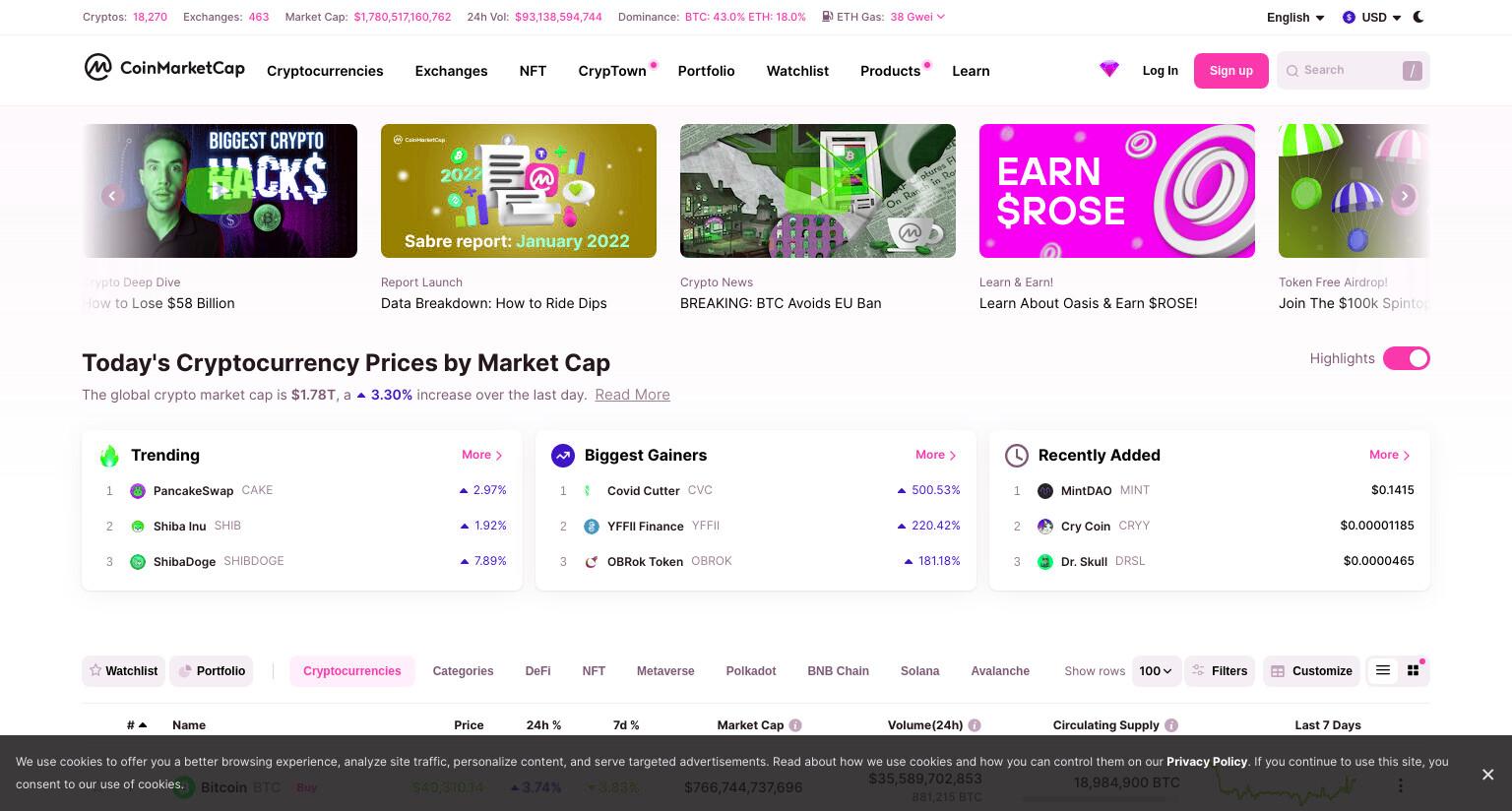Click carousel previous arrow
This screenshot has width=1512, height=811.
point(112,196)
